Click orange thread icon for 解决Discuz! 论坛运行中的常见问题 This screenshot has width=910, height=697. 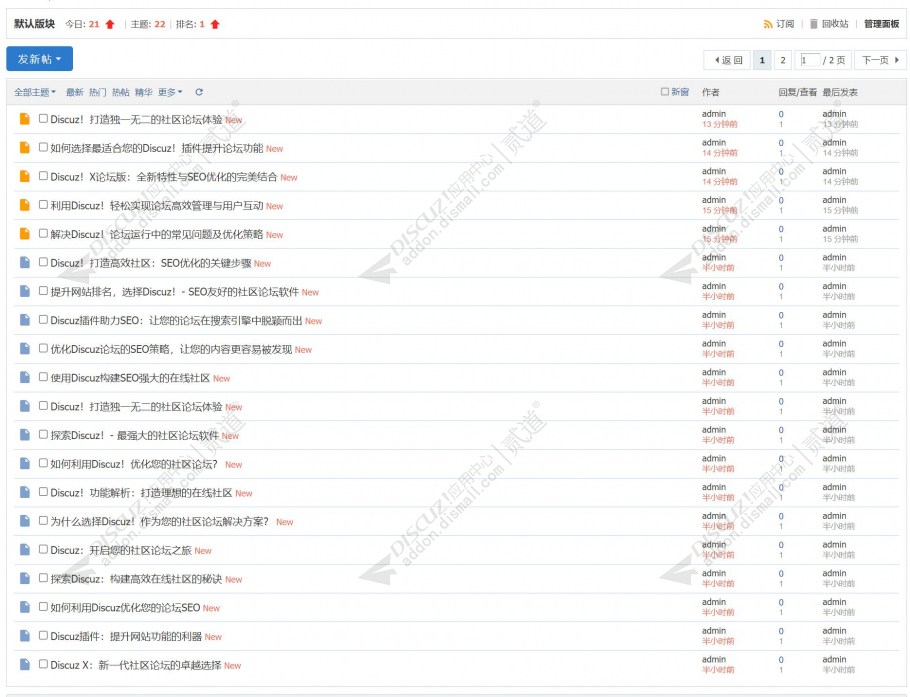(24, 234)
